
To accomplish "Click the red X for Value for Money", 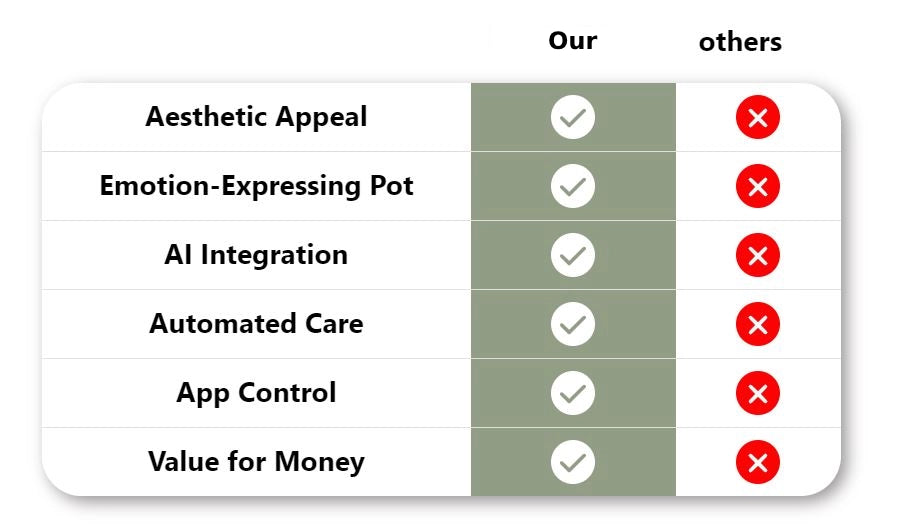I will click(x=758, y=462).
